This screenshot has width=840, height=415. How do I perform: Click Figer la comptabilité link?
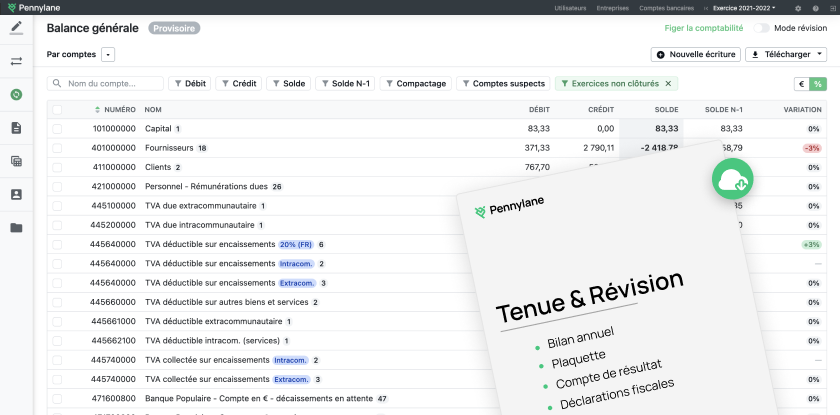(x=704, y=28)
